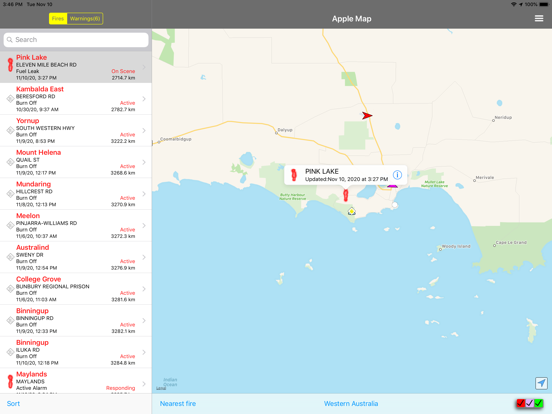Tap the Kambalda East diamond icon
The image size is (552, 414).
click(10, 99)
